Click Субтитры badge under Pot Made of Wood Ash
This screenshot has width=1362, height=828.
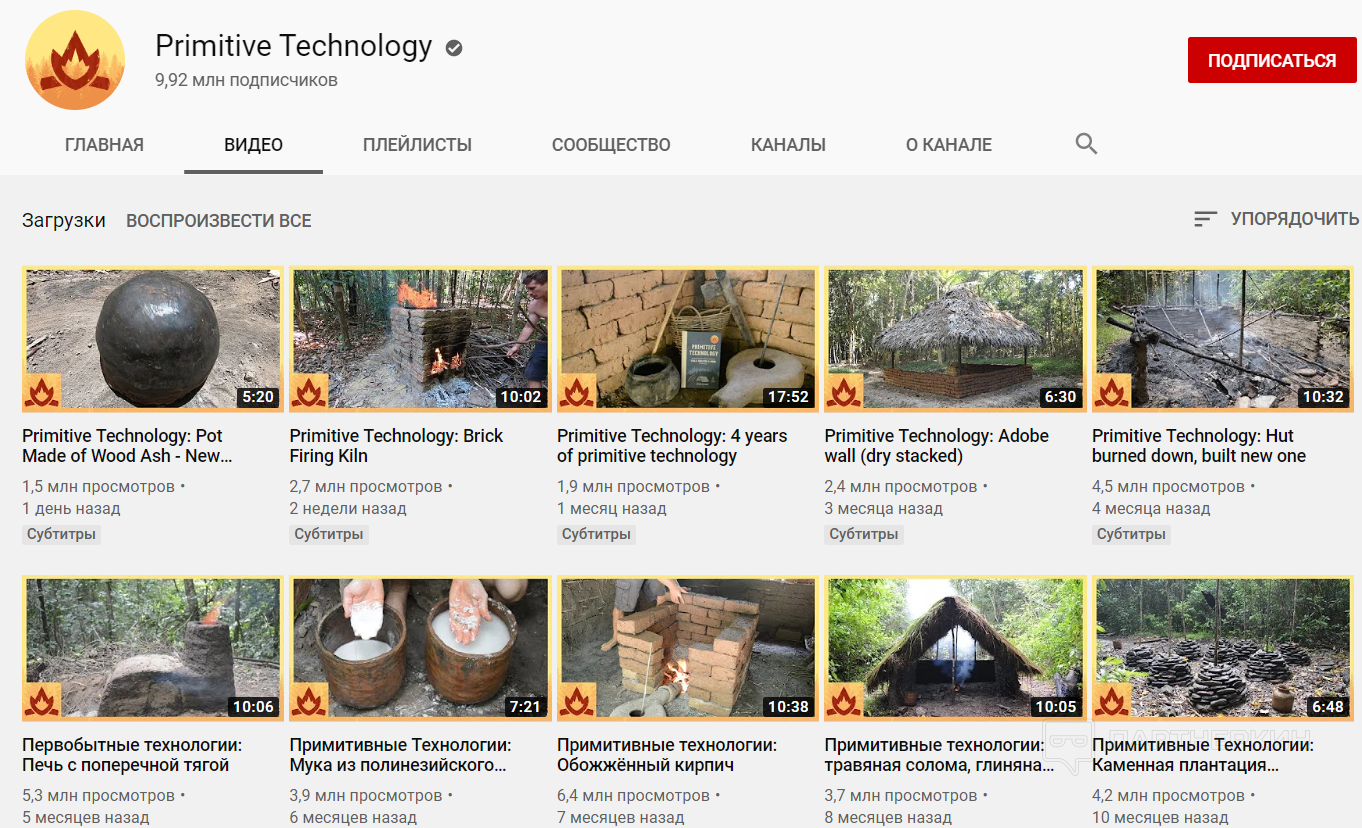pyautogui.click(x=62, y=534)
